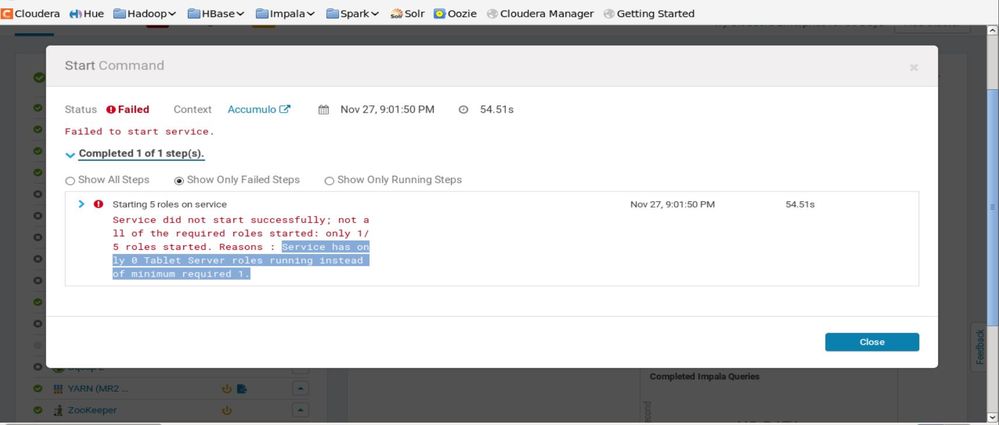Screen dimensions: 999x425
Task: Open the Solr bookmark
Action: pos(407,13)
